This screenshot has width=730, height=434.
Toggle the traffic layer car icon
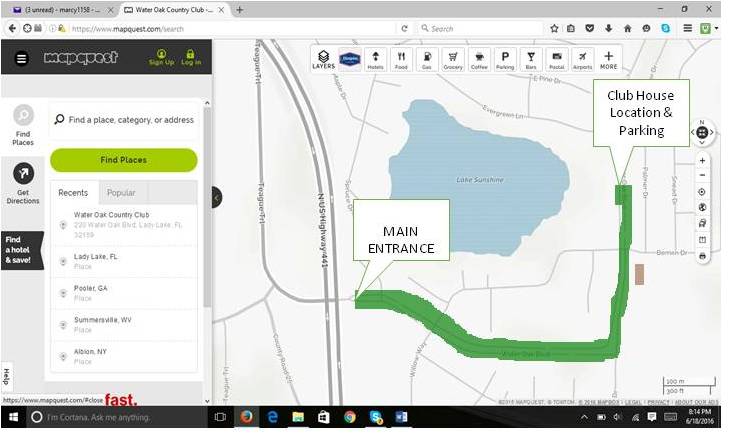(703, 224)
